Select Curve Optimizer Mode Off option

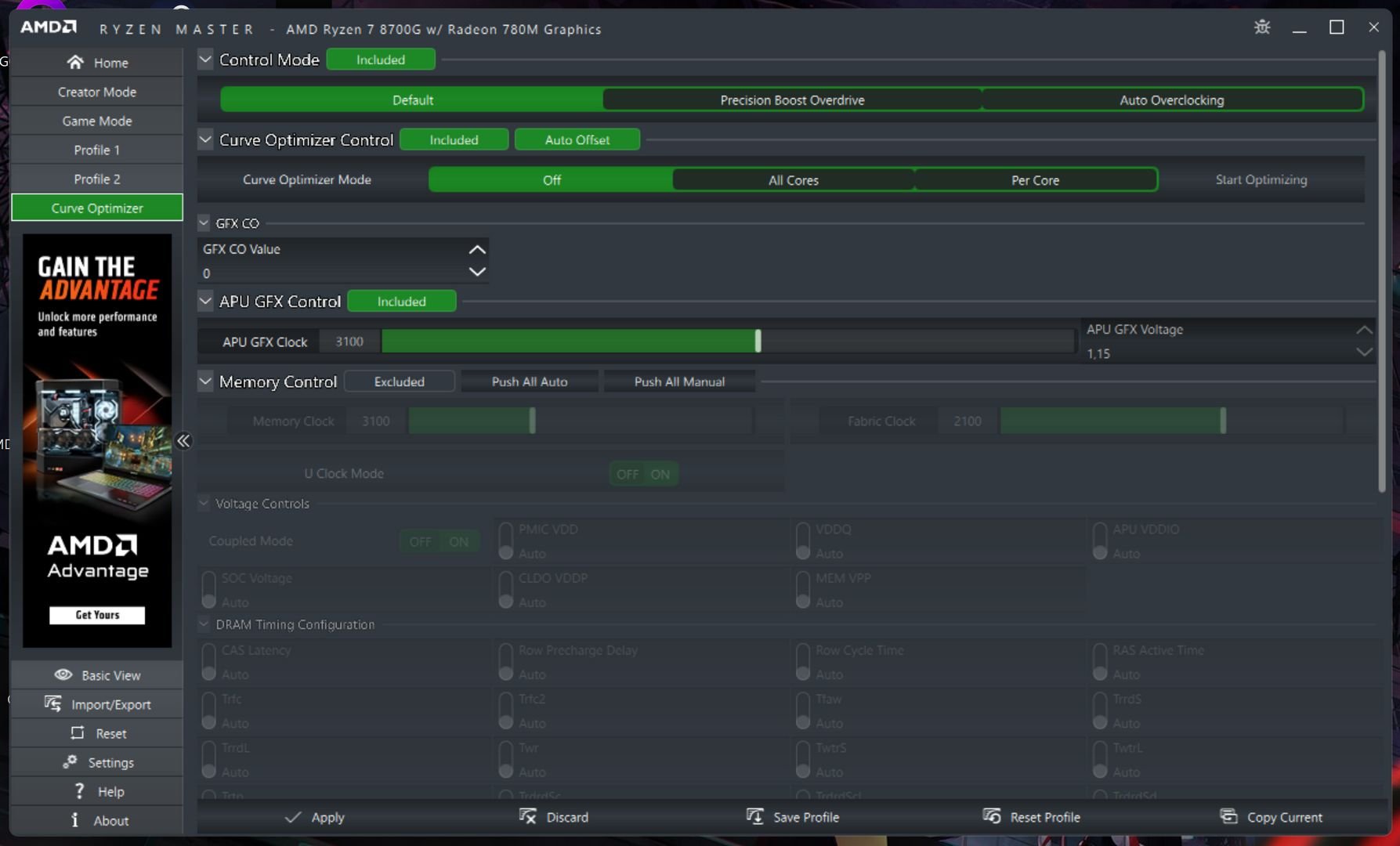click(x=552, y=180)
